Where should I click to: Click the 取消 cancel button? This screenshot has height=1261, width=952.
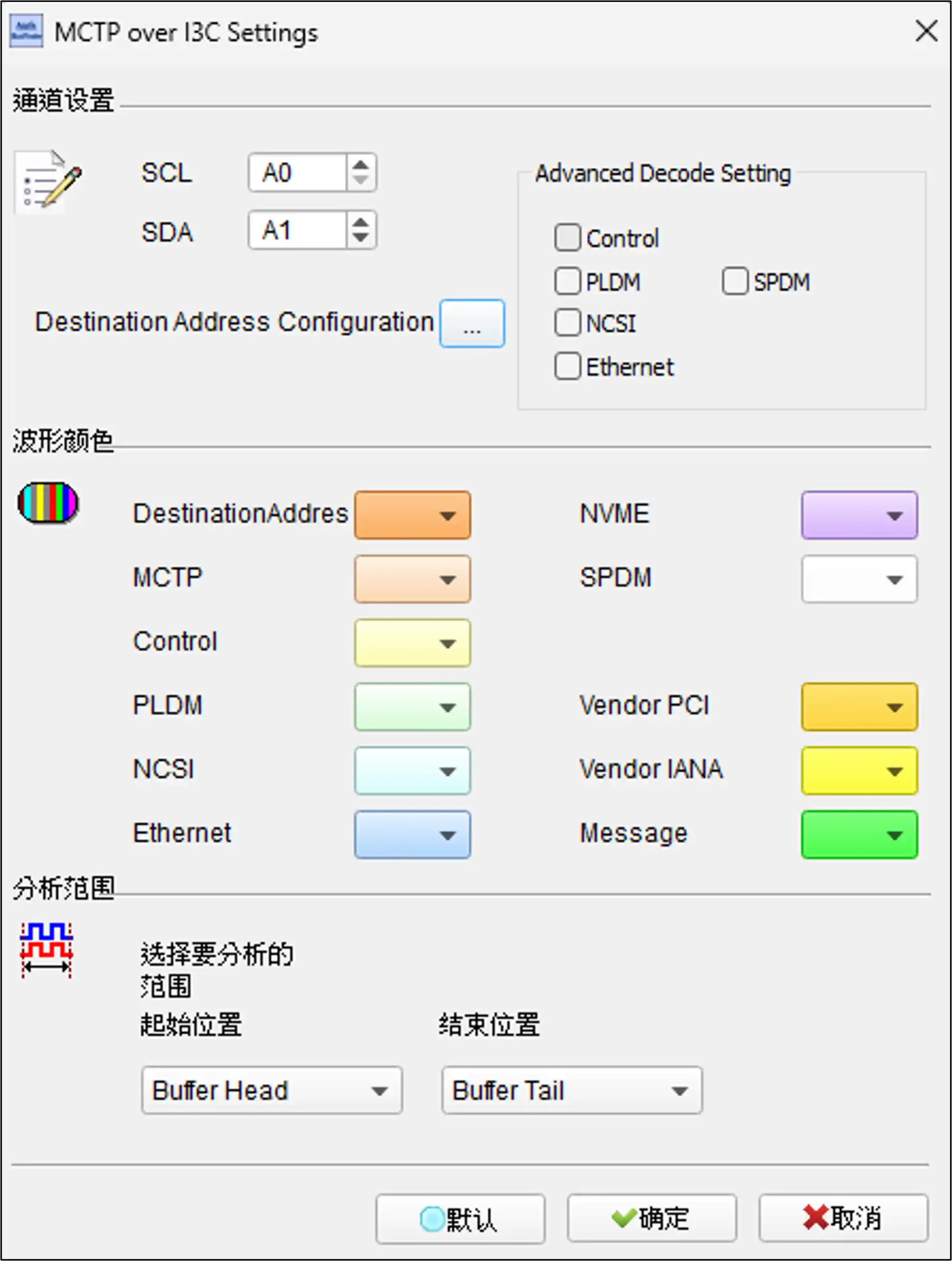(843, 1218)
